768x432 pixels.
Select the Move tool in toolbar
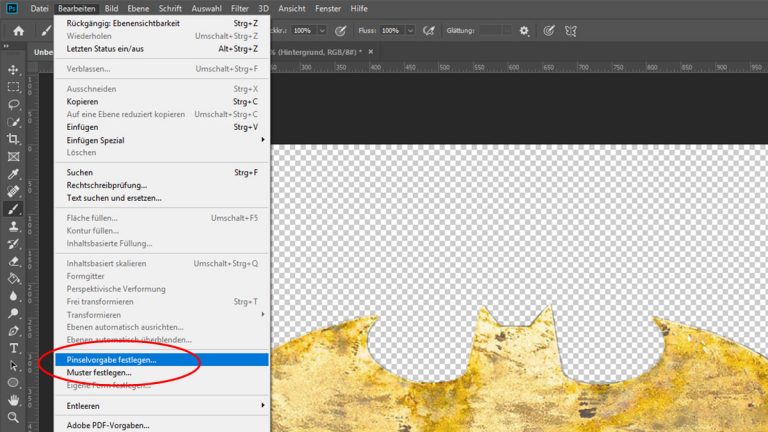(x=14, y=69)
